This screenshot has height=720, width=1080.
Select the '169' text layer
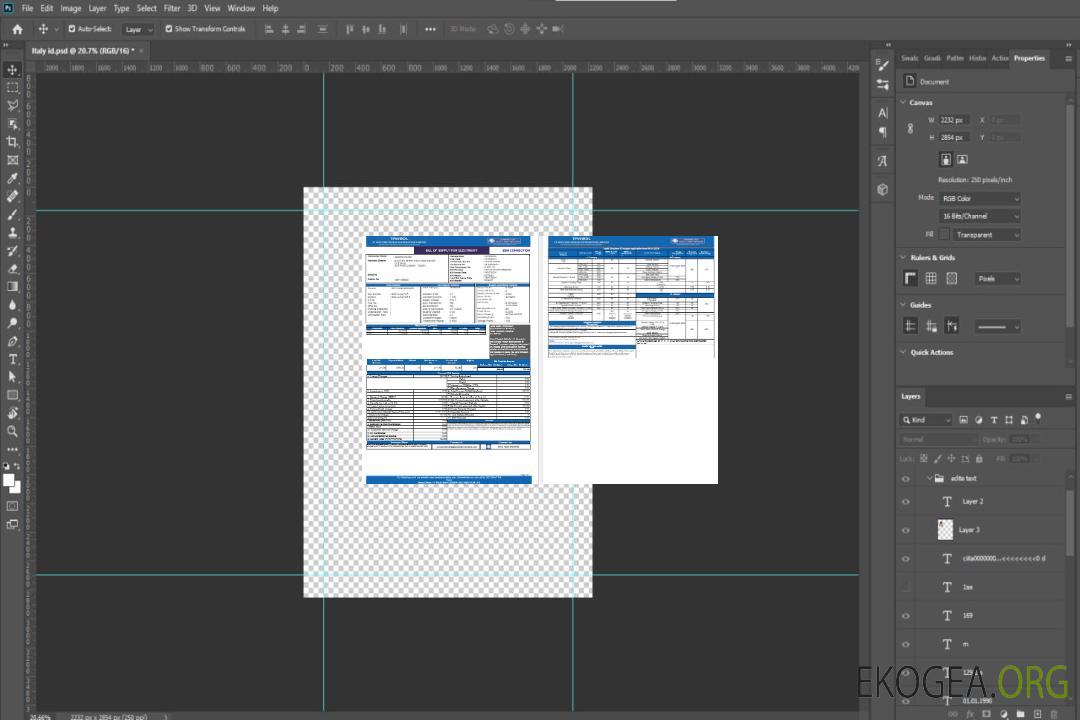(967, 615)
